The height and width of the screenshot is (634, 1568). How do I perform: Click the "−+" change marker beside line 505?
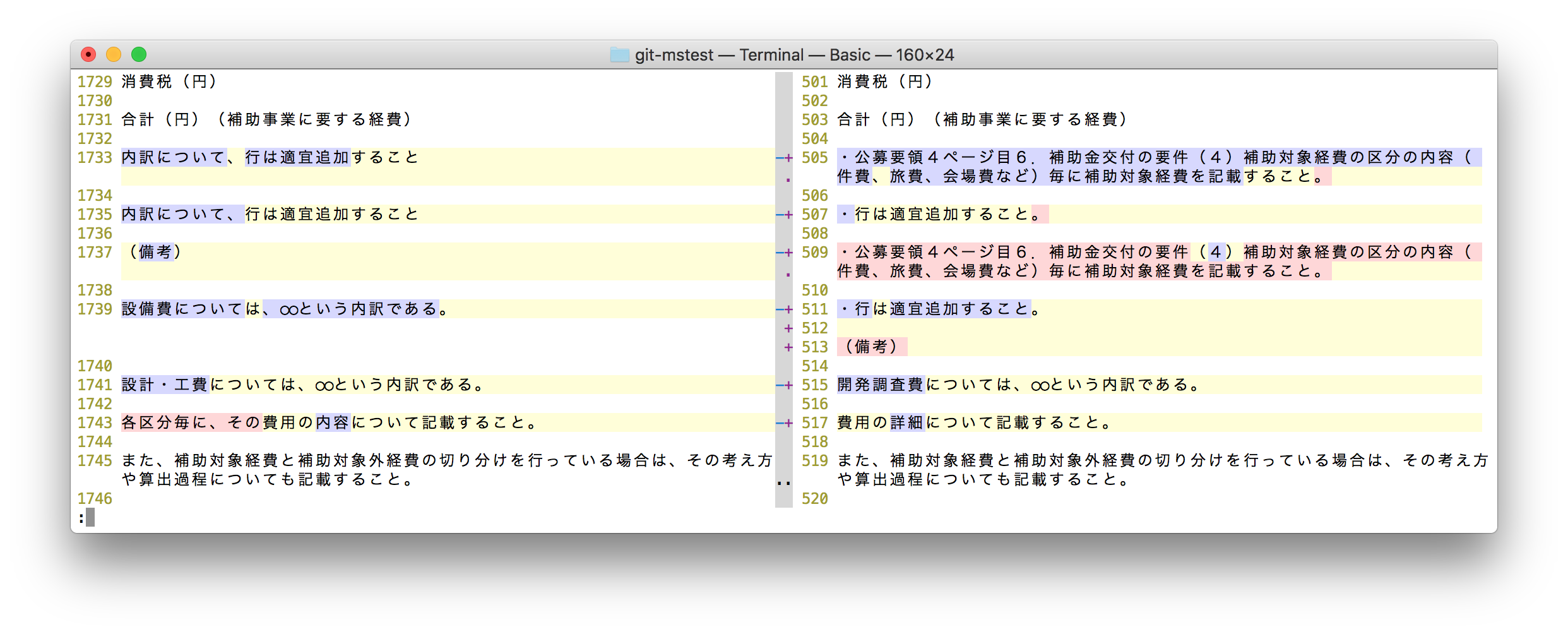click(x=785, y=157)
